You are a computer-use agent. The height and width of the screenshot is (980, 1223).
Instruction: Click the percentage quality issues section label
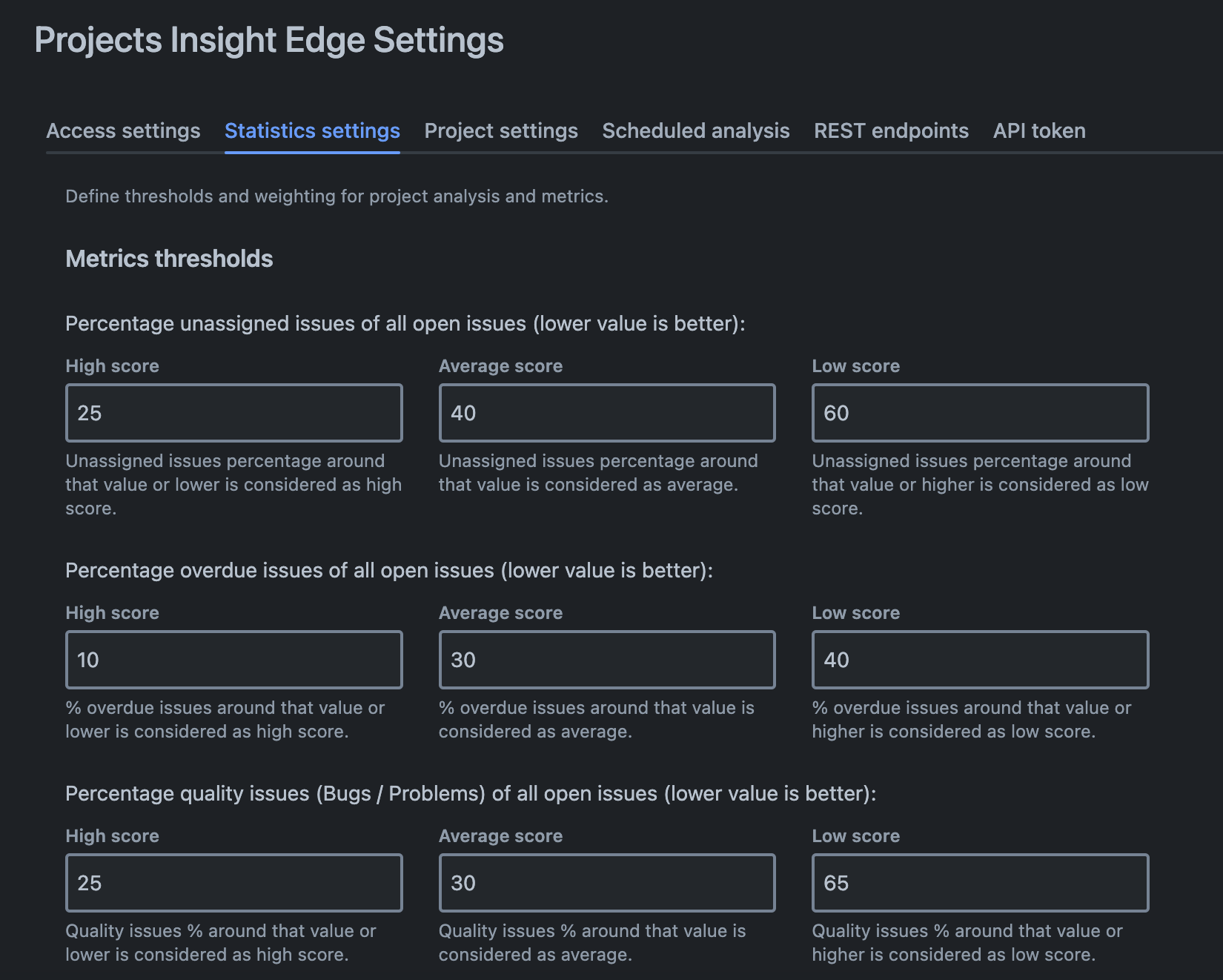pyautogui.click(x=471, y=794)
